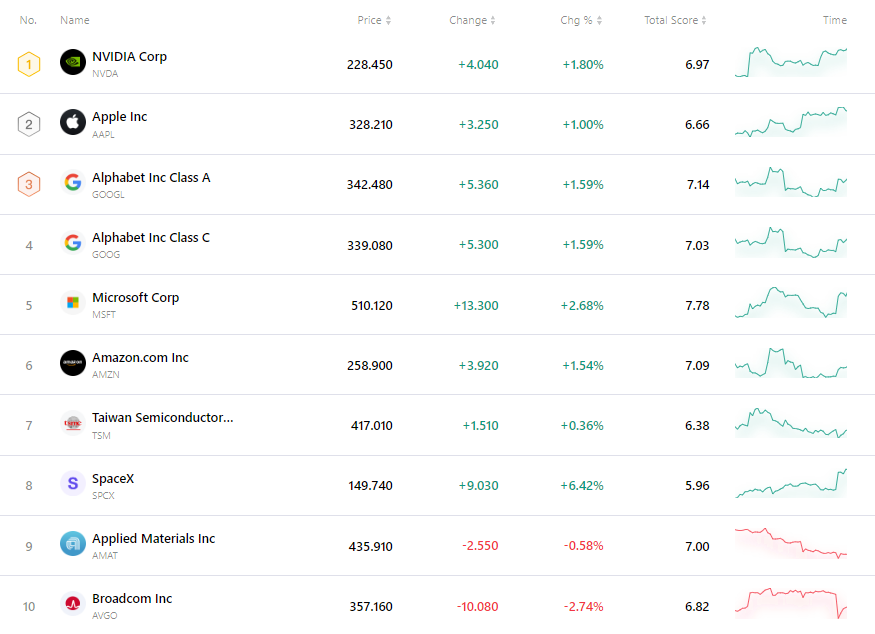Image resolution: width=875 pixels, height=634 pixels.
Task: View the GOOG row sparkline chart
Action: (791, 242)
